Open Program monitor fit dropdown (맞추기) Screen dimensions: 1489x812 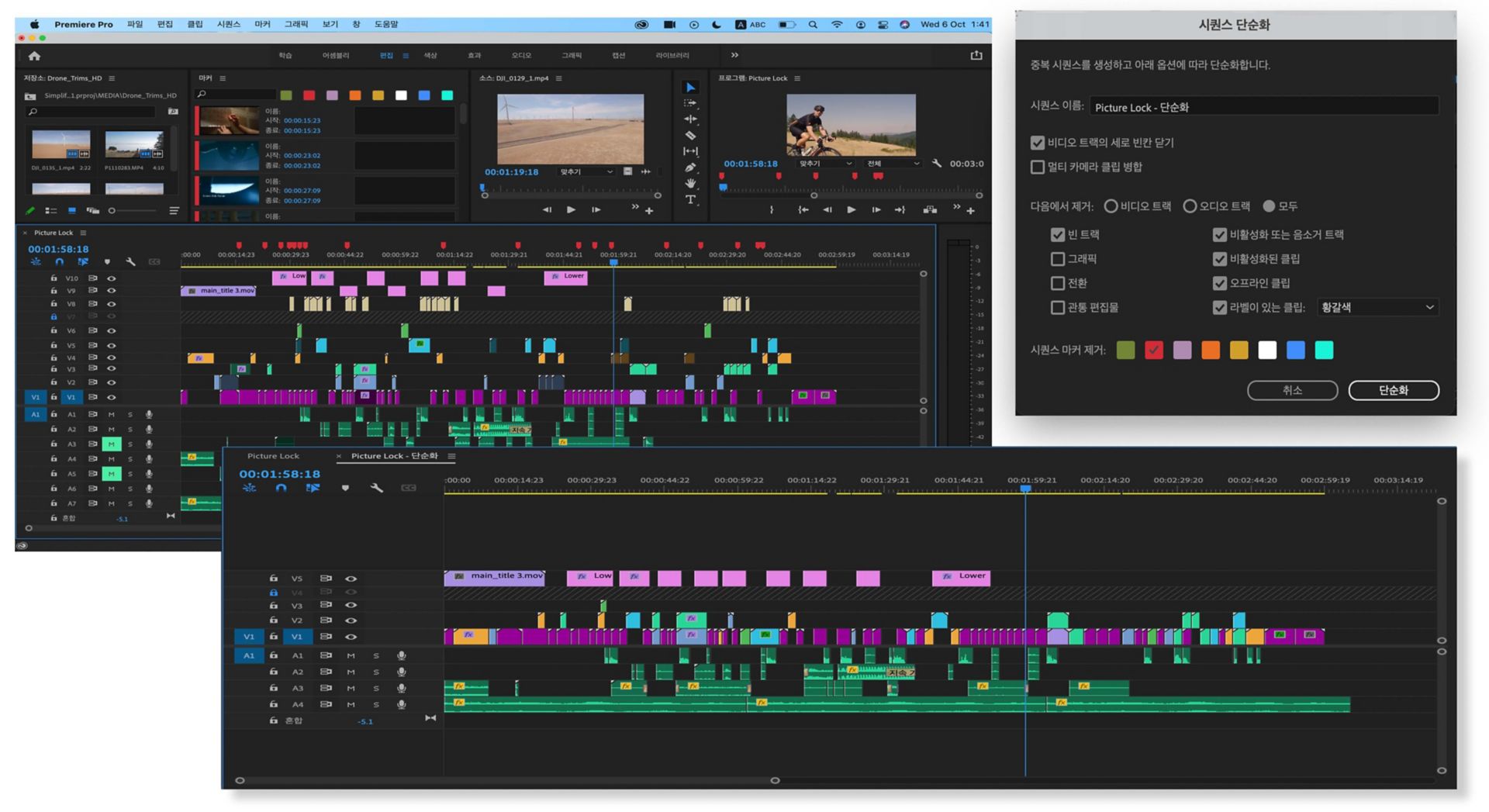point(826,164)
